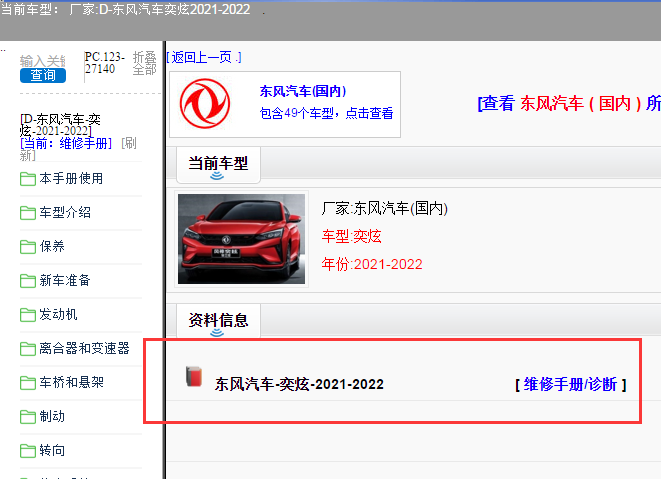Open the 保养 folder

52,247
